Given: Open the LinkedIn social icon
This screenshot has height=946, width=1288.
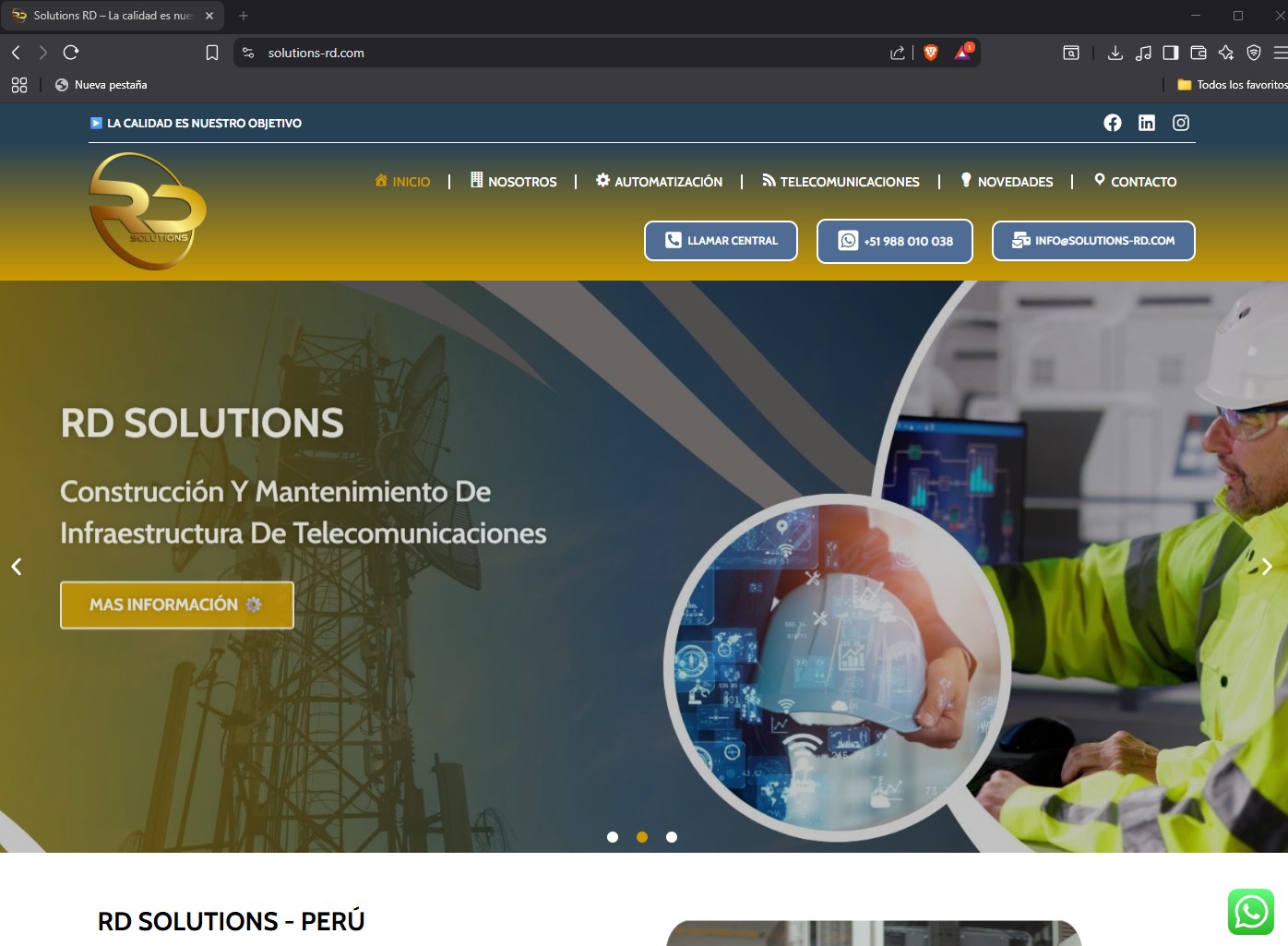Looking at the screenshot, I should click(1147, 123).
